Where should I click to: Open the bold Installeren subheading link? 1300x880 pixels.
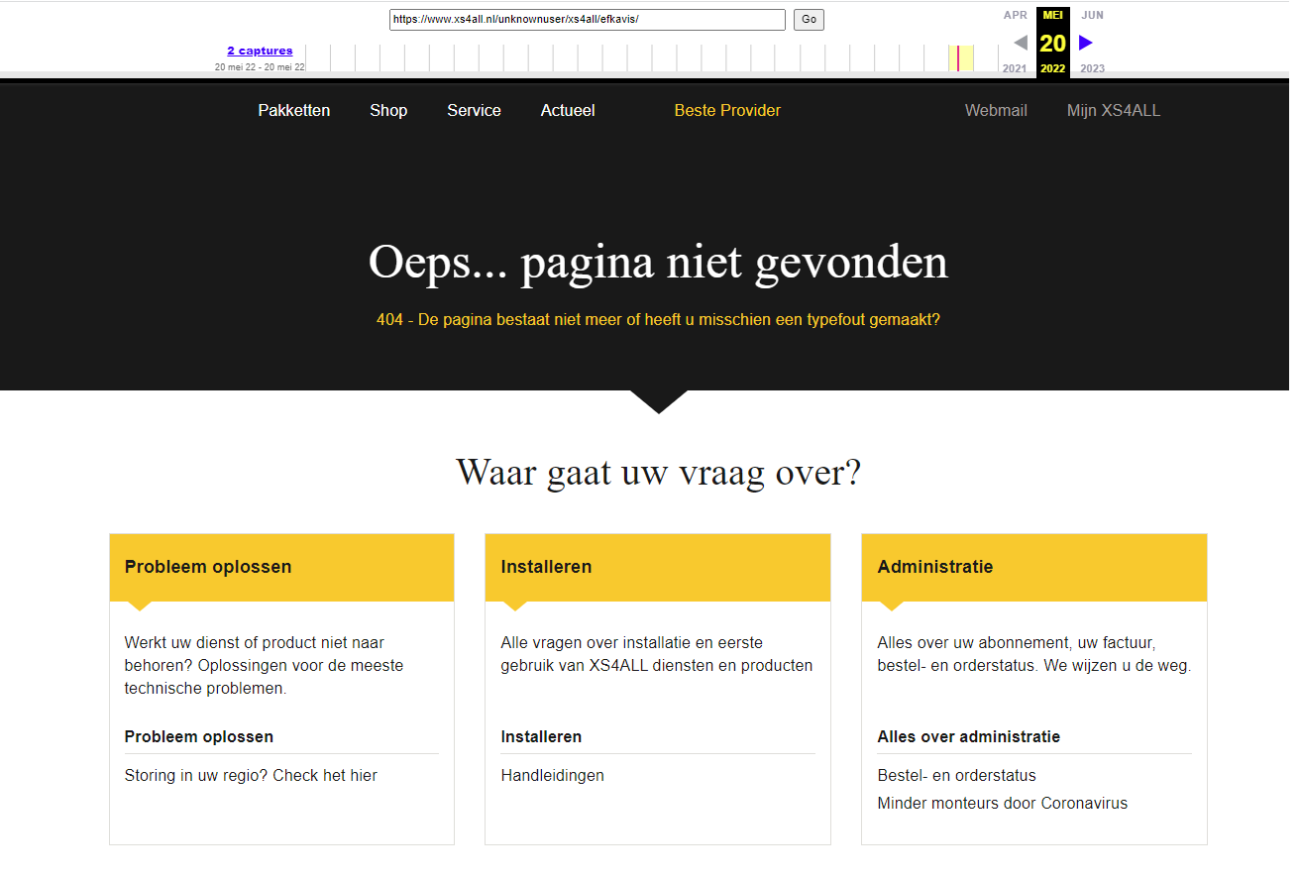(x=541, y=737)
